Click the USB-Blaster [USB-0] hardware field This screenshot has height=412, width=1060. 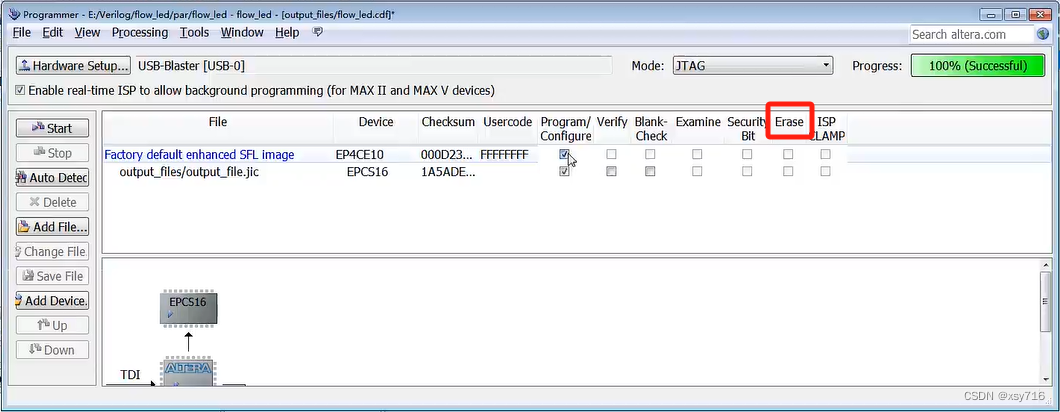click(x=374, y=66)
